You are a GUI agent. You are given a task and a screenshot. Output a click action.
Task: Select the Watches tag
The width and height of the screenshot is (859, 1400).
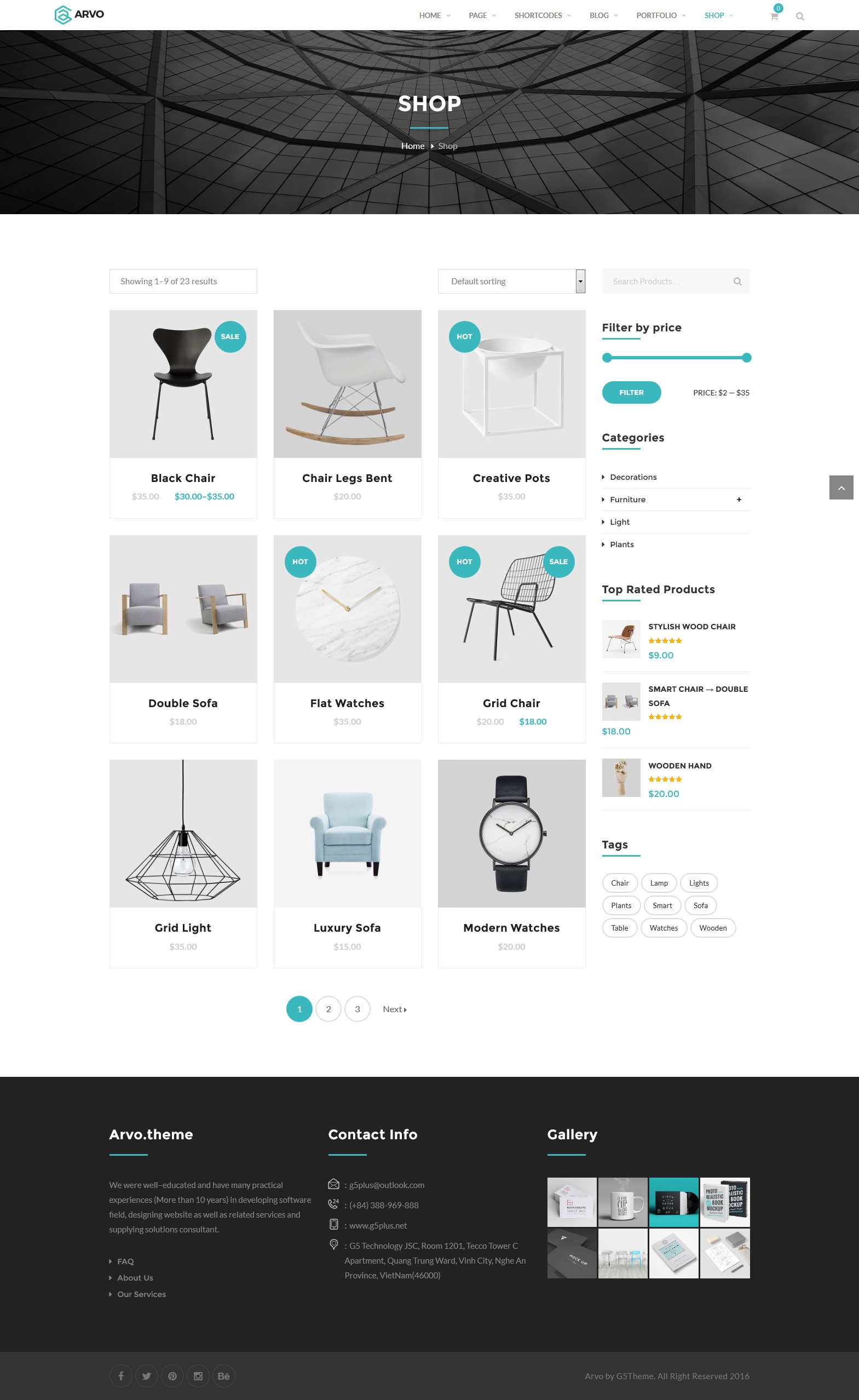tap(664, 928)
